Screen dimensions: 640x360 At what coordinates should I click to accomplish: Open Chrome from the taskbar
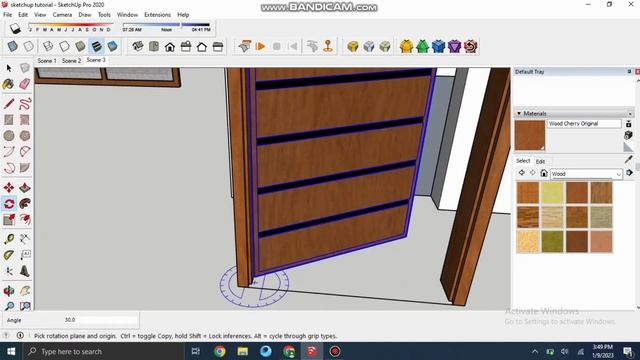tap(220, 351)
